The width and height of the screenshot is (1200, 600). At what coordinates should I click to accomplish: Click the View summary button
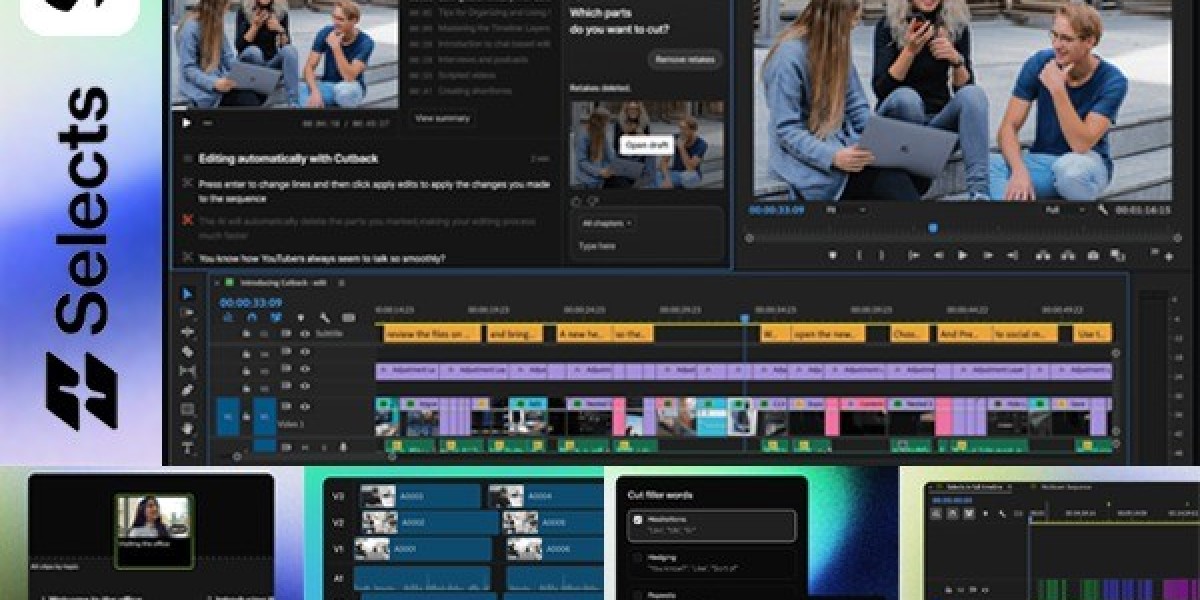click(x=443, y=118)
